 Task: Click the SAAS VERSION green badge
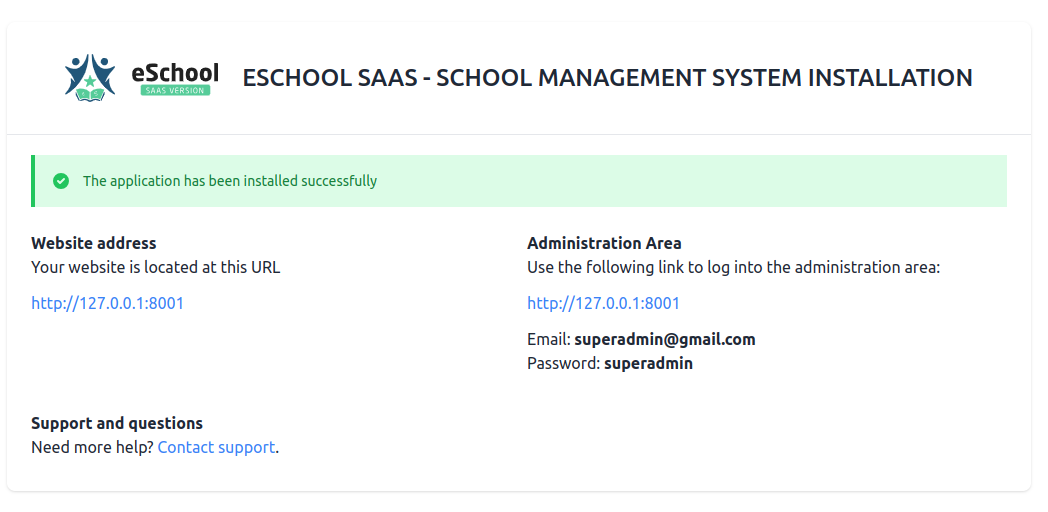click(175, 91)
